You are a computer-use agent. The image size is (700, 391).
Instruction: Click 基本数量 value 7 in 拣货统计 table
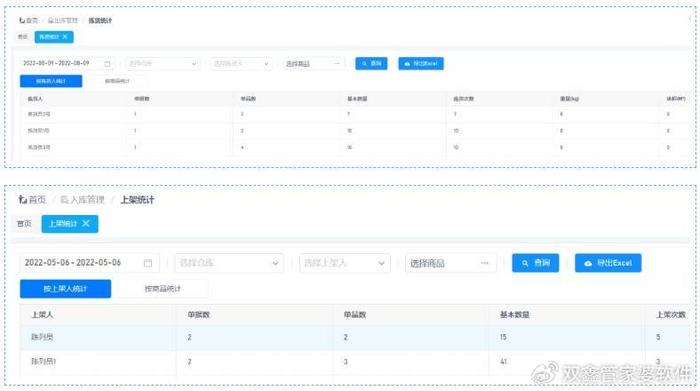pyautogui.click(x=349, y=114)
